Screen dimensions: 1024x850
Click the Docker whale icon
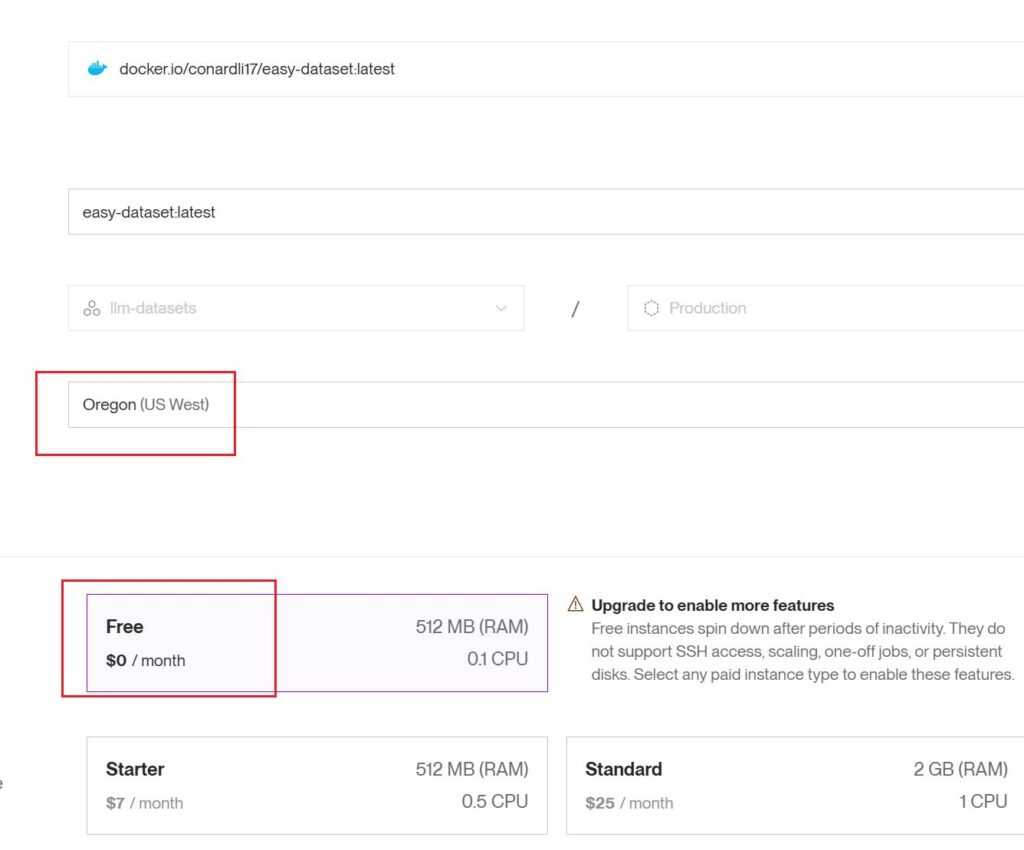click(x=97, y=69)
